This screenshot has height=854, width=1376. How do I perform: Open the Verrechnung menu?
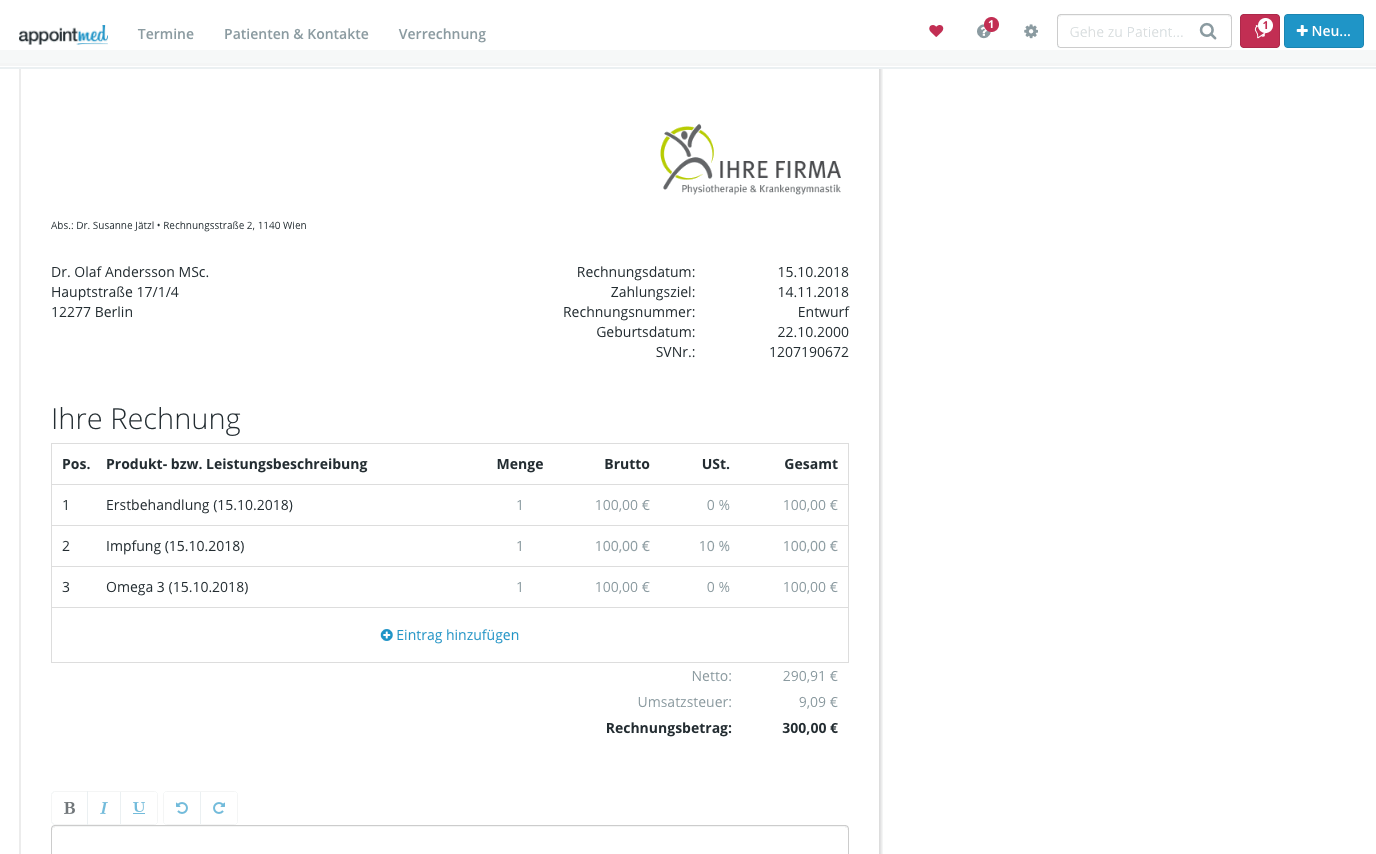coord(442,34)
